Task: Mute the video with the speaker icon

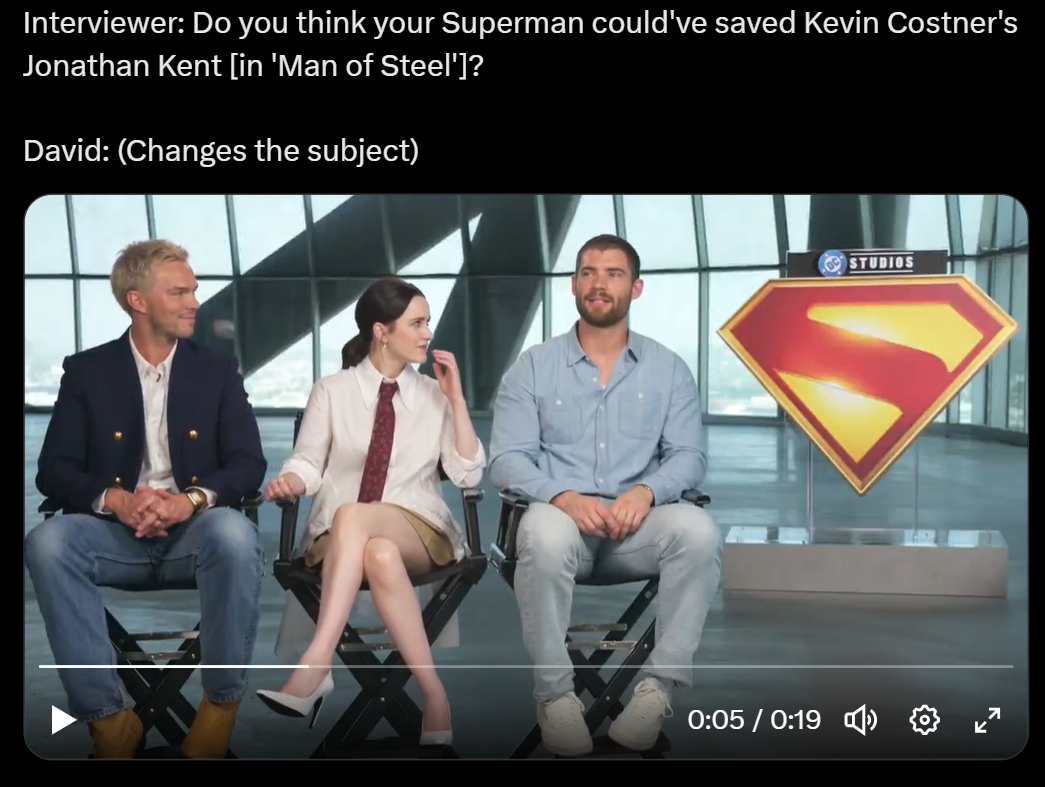Action: (860, 720)
